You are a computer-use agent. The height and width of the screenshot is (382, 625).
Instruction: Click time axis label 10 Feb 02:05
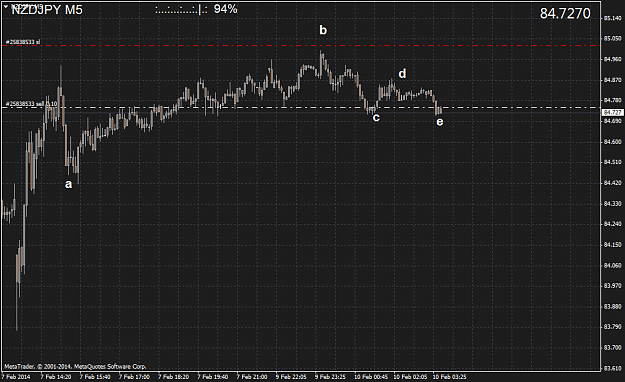(x=411, y=377)
